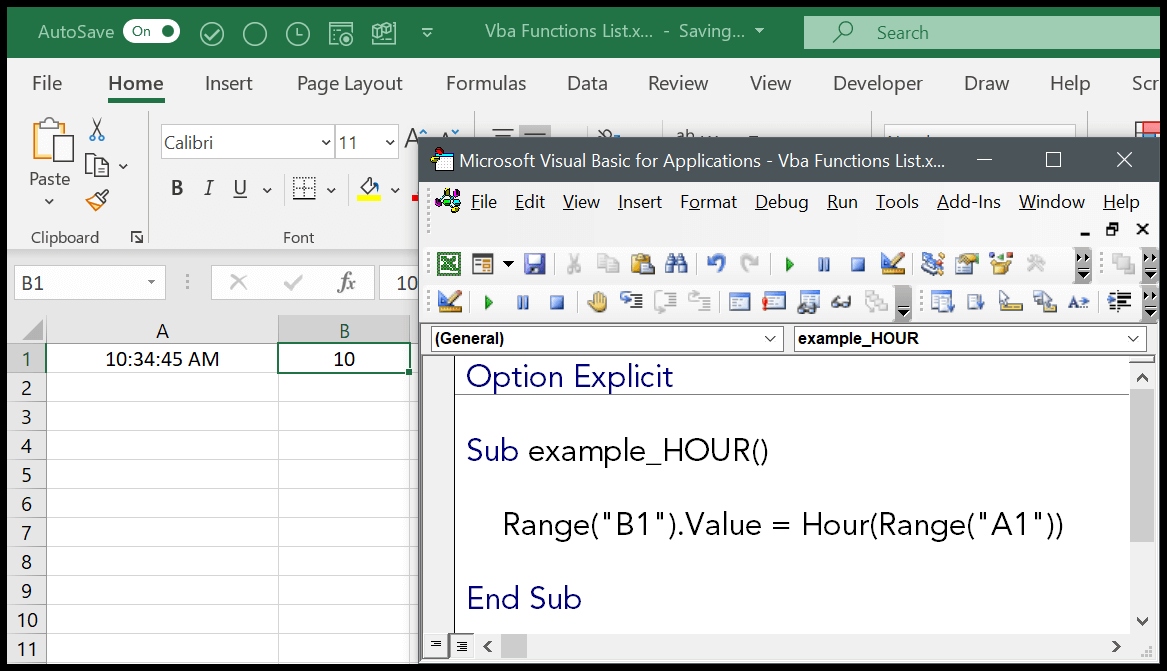Screen dimensions: 1167x671
Task: Click the Undo icon in the VBA toolbar
Action: (716, 263)
